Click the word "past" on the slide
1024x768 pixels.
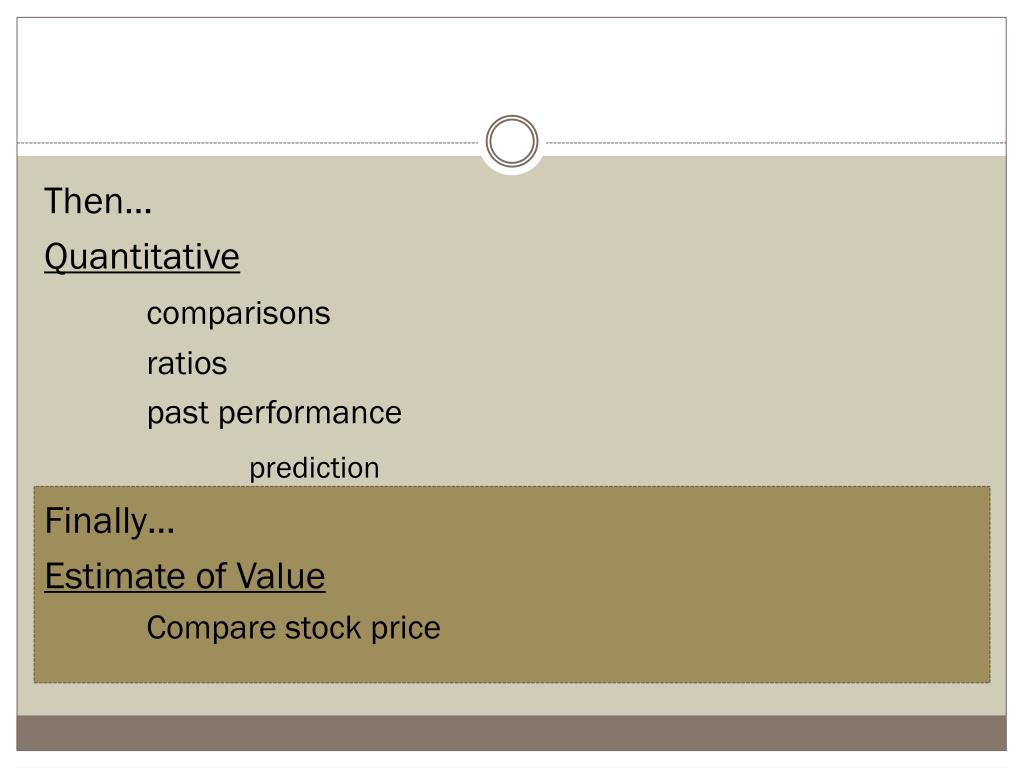click(x=178, y=413)
